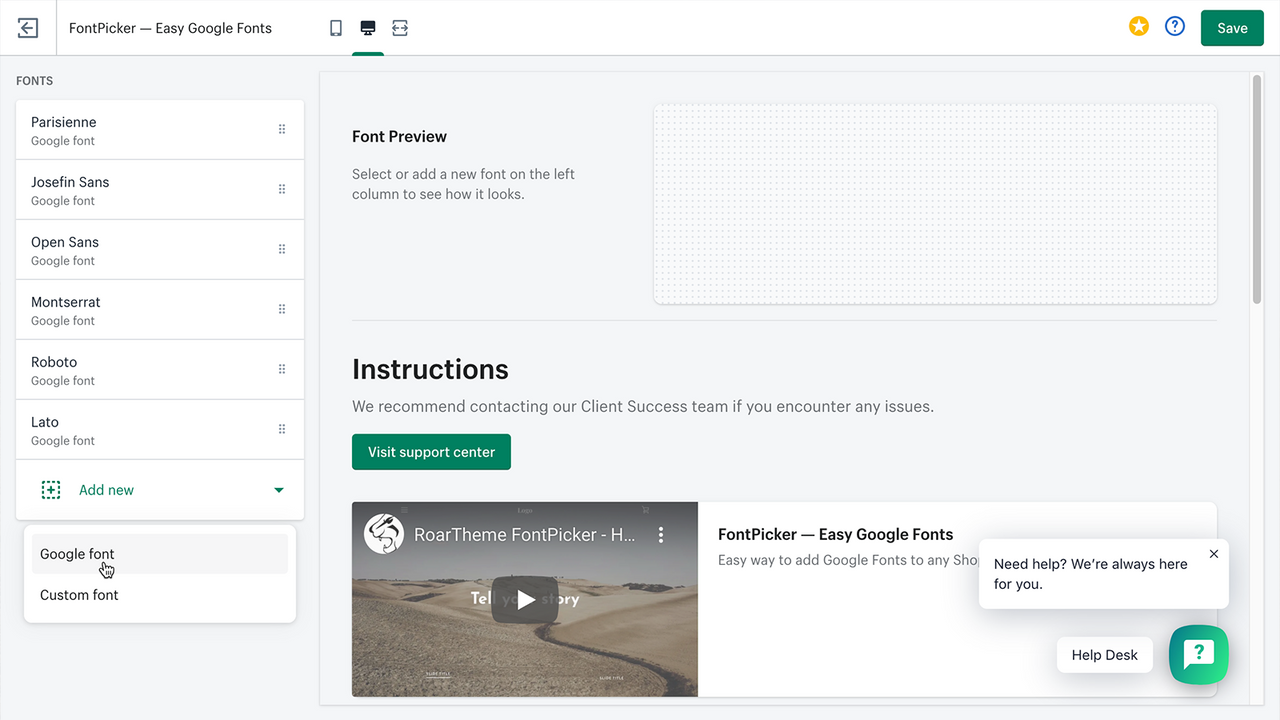Open the help question mark icon
1280x720 pixels.
click(1175, 27)
